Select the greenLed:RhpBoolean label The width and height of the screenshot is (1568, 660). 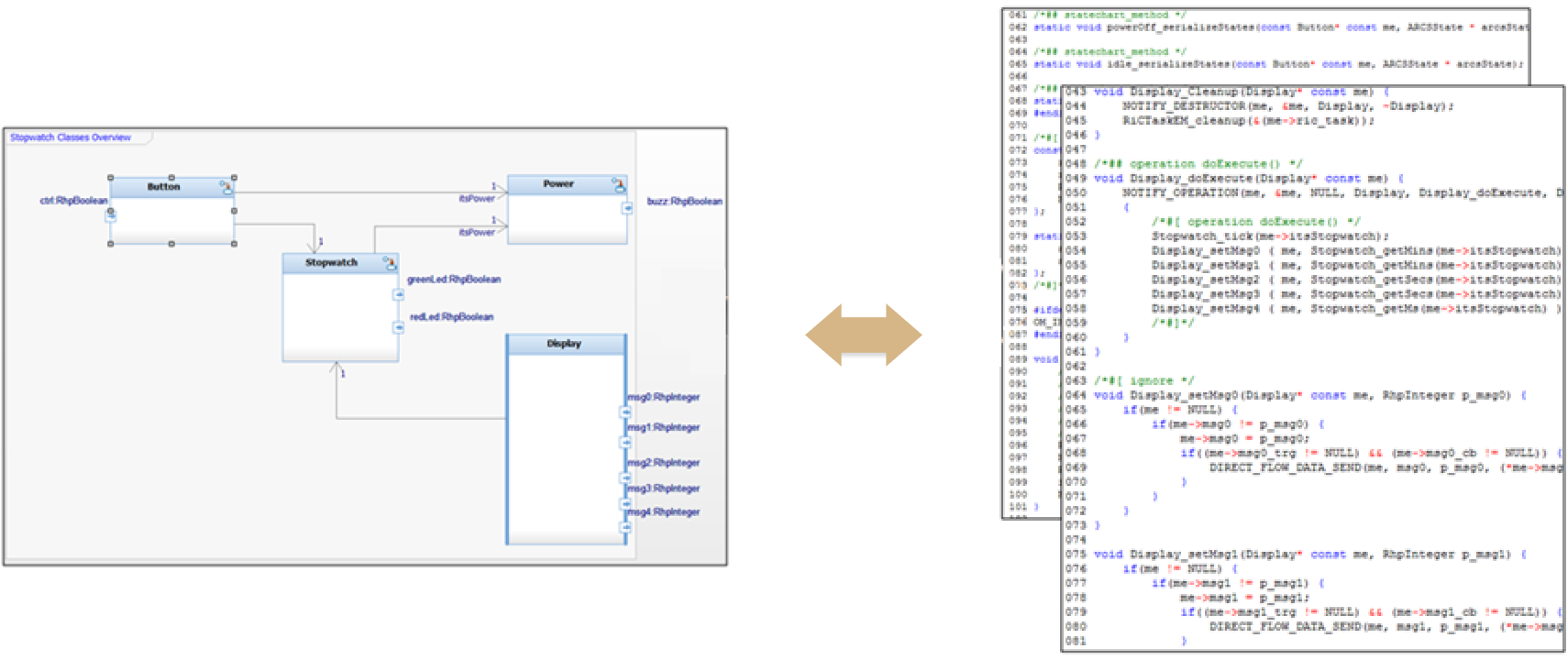[x=454, y=280]
